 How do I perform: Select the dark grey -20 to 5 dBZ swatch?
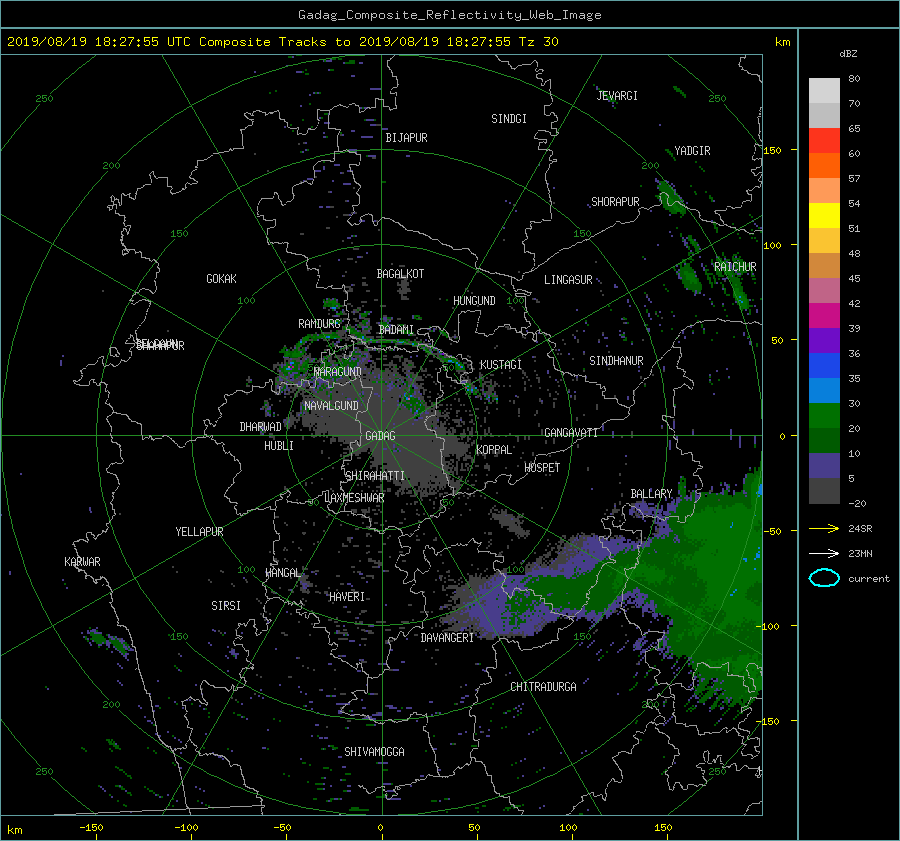click(824, 491)
